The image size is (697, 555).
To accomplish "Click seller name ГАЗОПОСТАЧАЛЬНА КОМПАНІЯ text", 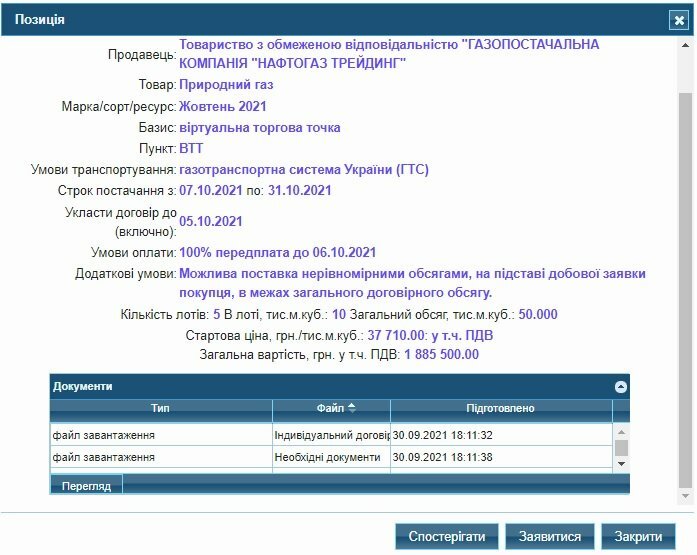I will (x=389, y=54).
